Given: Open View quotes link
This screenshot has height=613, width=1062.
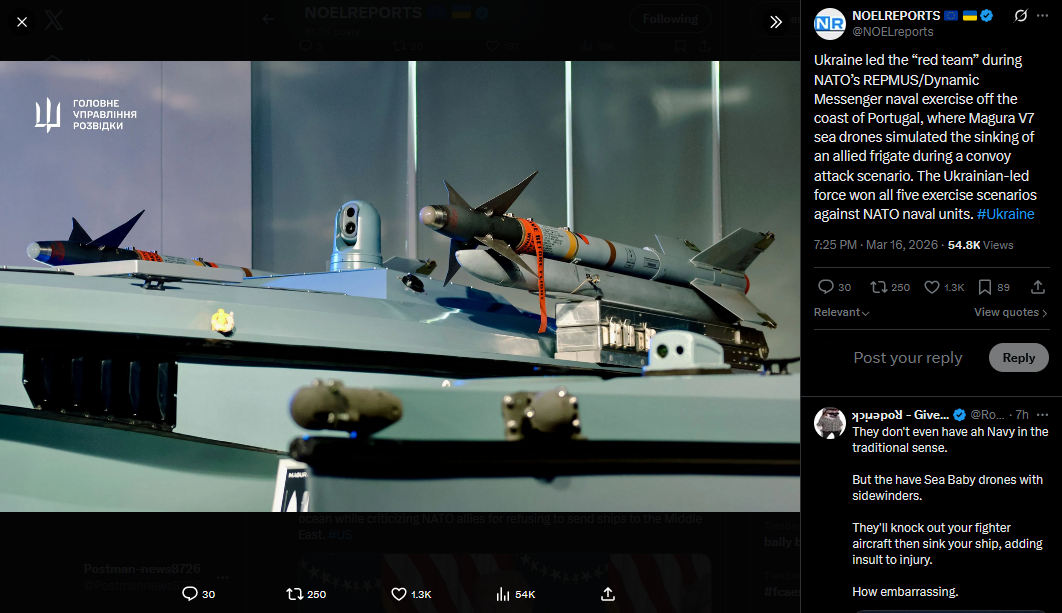Looking at the screenshot, I should click(x=1011, y=312).
